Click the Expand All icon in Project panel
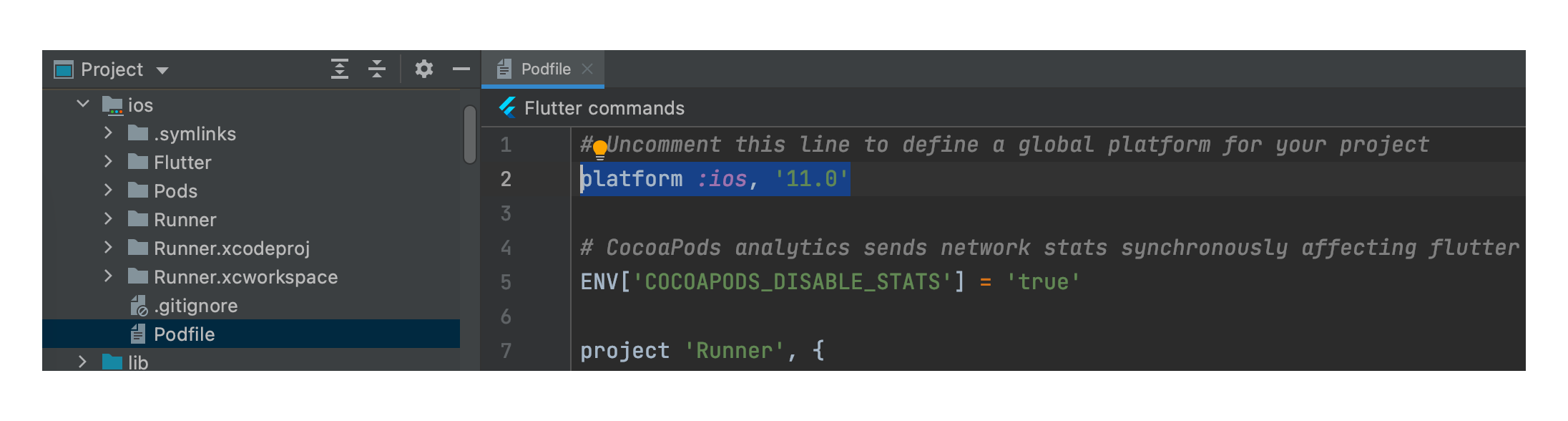Viewport: 1568px width, 421px height. coord(340,69)
